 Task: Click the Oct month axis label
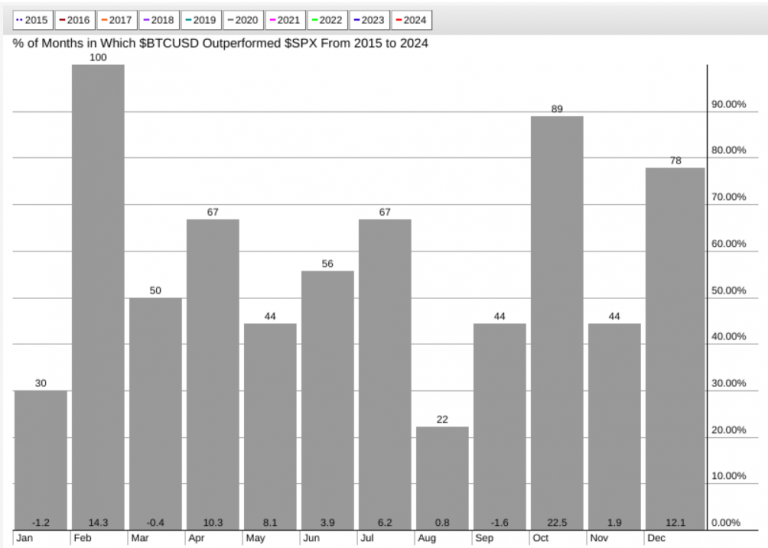coord(540,538)
